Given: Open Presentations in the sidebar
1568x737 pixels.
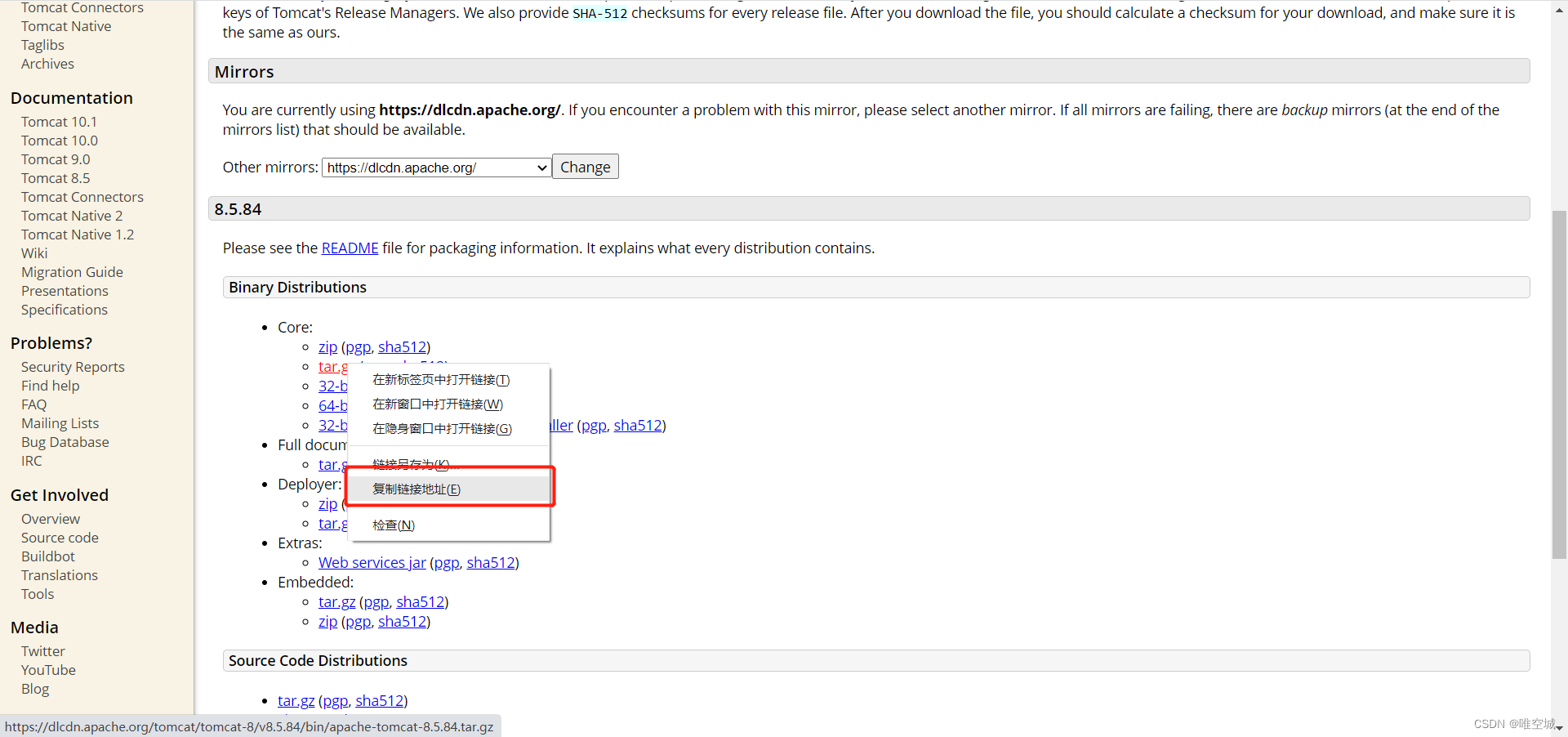Looking at the screenshot, I should (x=65, y=291).
